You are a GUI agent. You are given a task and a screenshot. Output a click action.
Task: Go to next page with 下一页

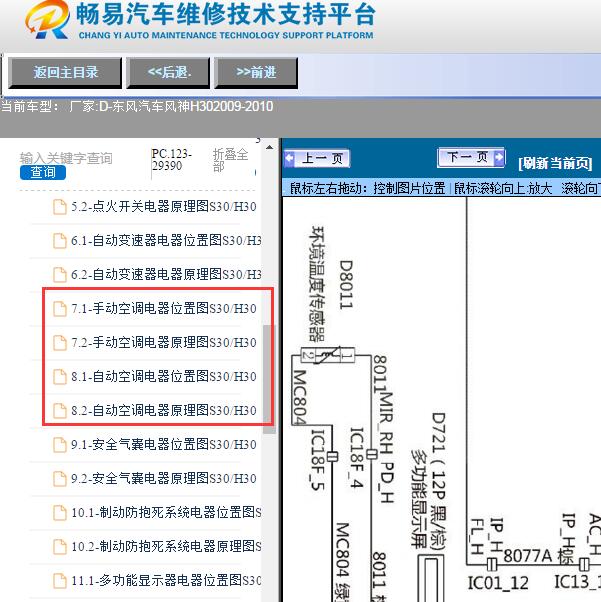click(x=471, y=157)
